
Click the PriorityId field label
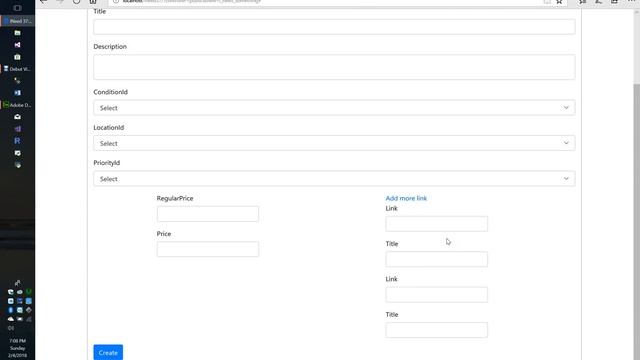point(107,162)
